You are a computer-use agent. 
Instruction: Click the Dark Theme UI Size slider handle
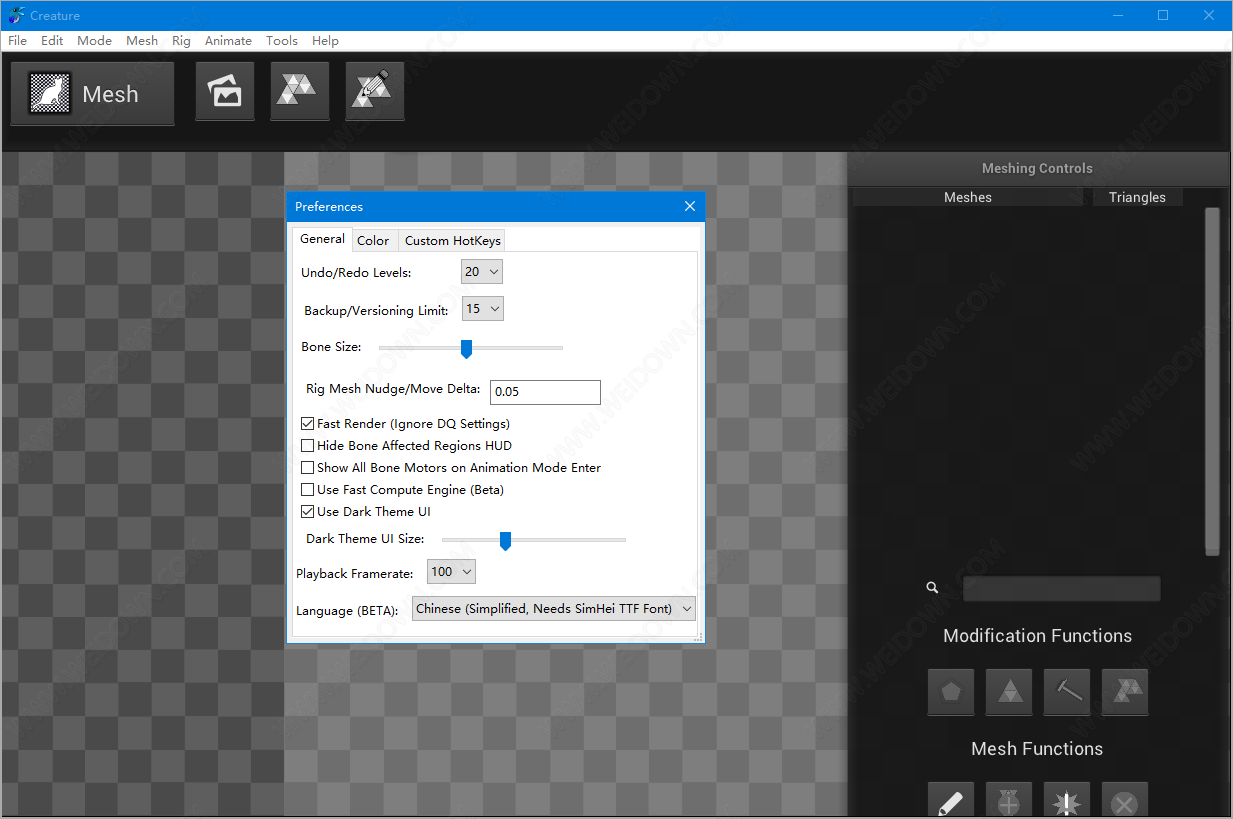tap(505, 541)
